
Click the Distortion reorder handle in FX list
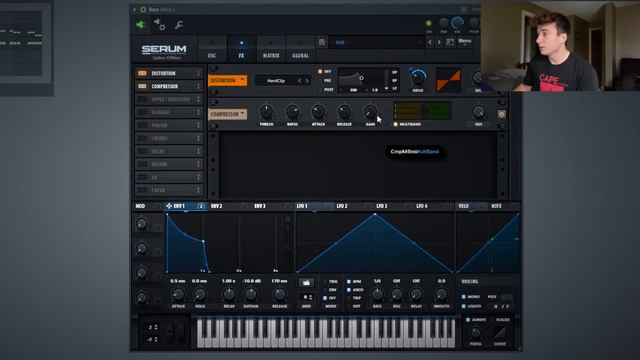pyautogui.click(x=198, y=73)
